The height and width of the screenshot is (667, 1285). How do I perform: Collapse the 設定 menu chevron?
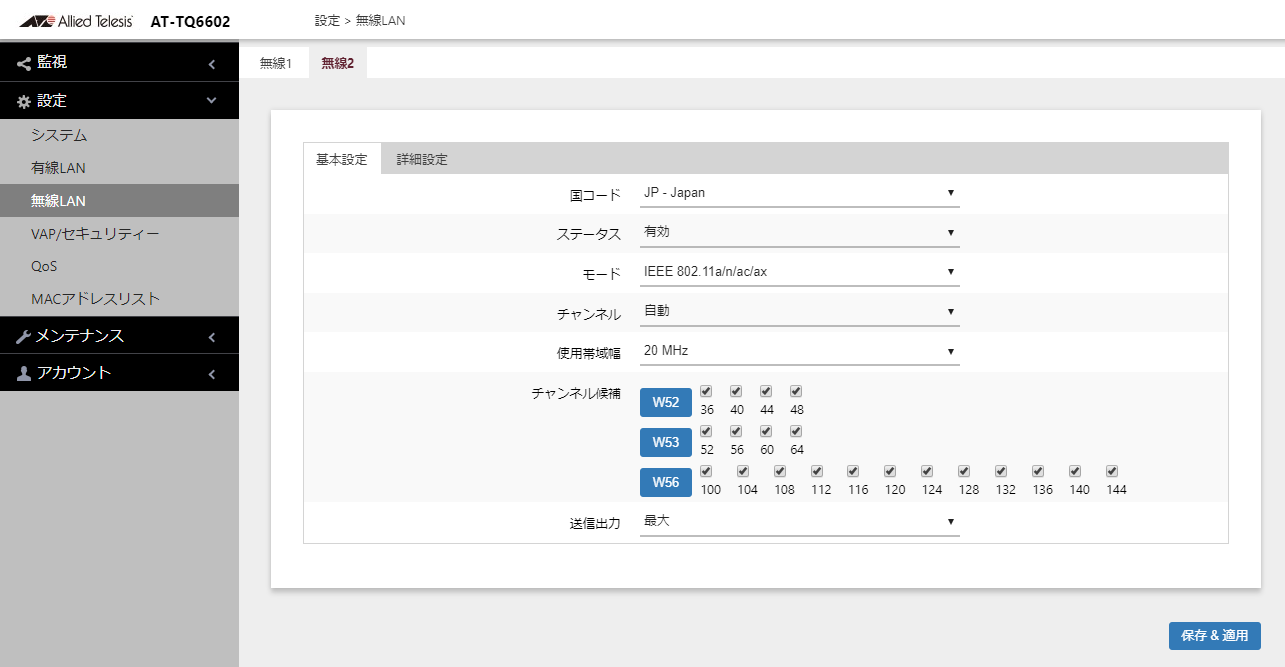click(x=211, y=101)
